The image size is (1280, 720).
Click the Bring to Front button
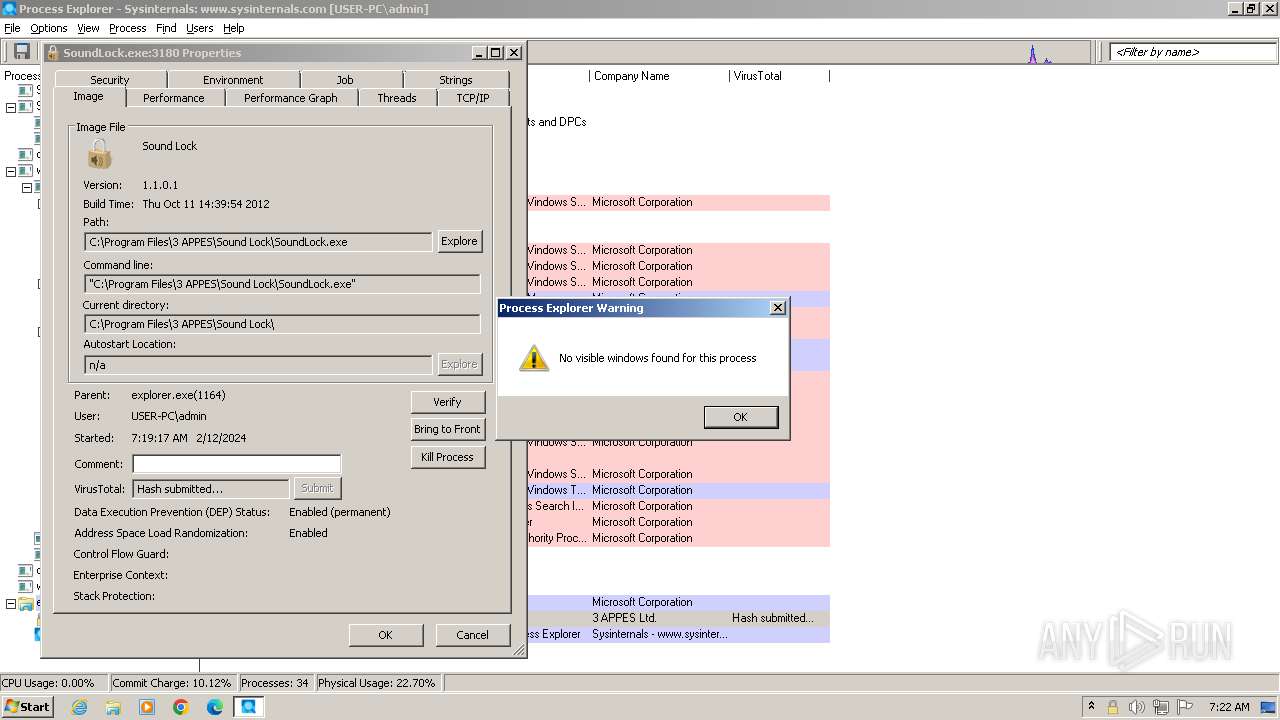pyautogui.click(x=447, y=429)
